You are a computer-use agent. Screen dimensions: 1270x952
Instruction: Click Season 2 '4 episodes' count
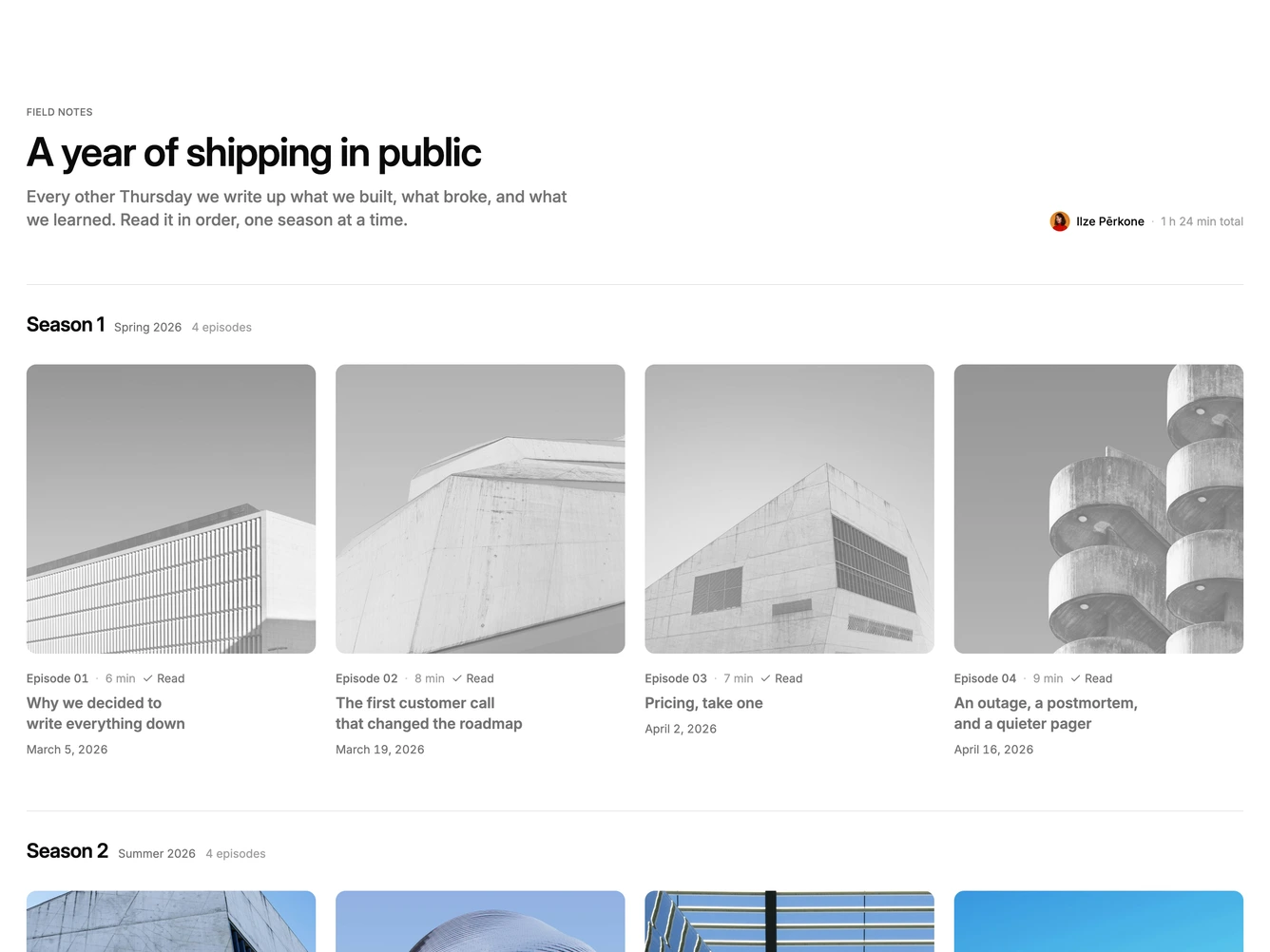236,853
